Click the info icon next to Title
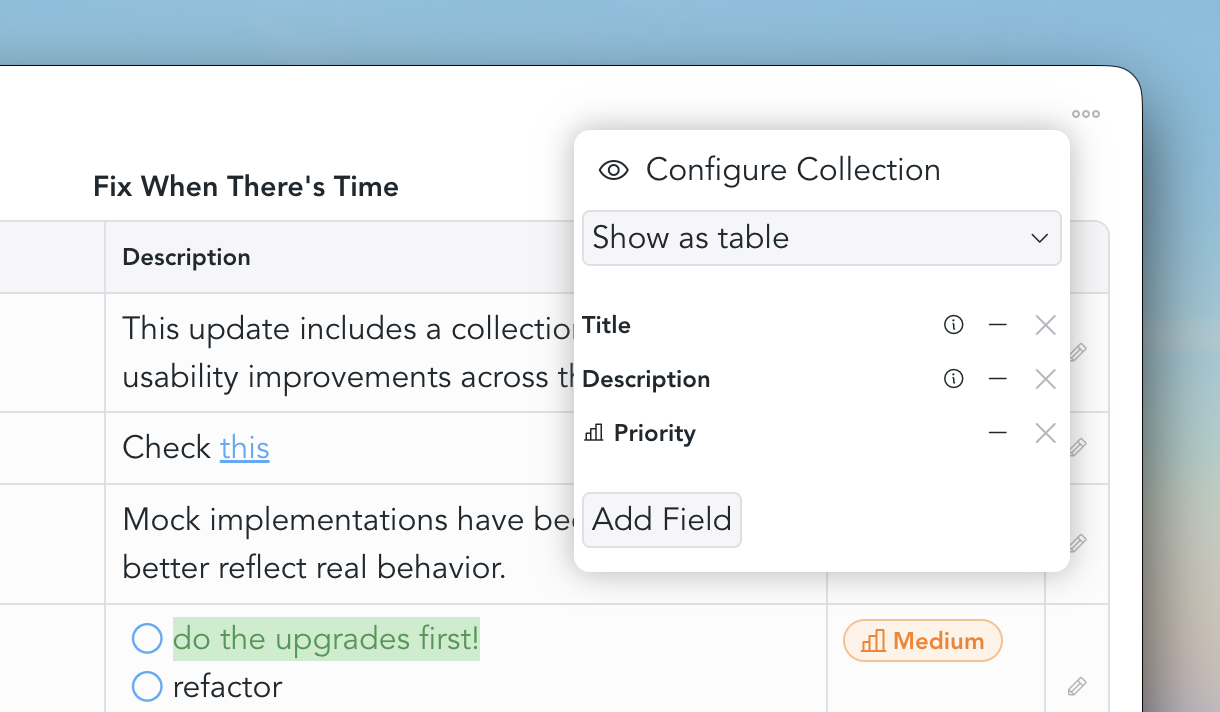Viewport: 1220px width, 712px height. (954, 325)
